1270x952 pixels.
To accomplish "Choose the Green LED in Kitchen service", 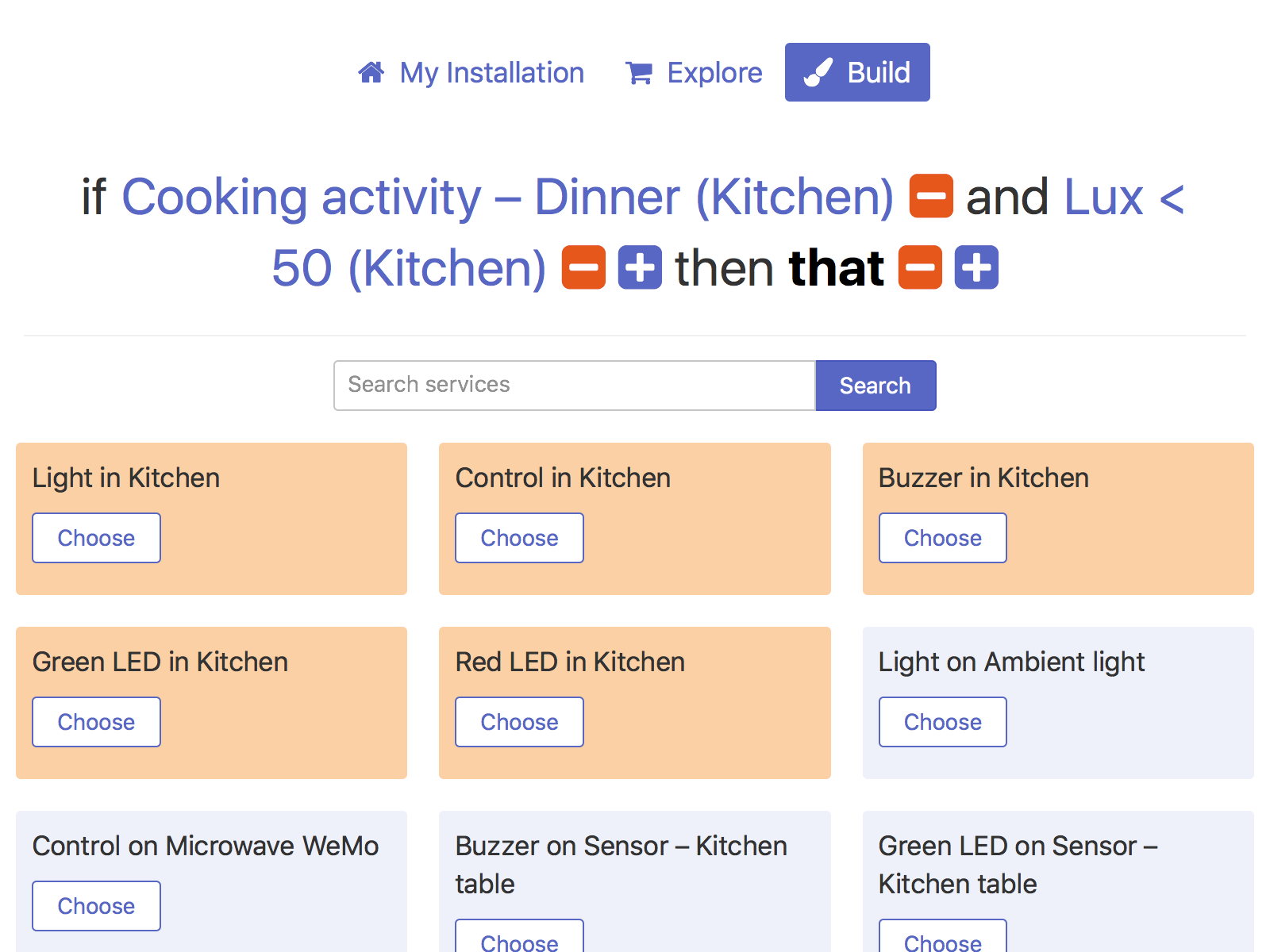I will (x=96, y=722).
